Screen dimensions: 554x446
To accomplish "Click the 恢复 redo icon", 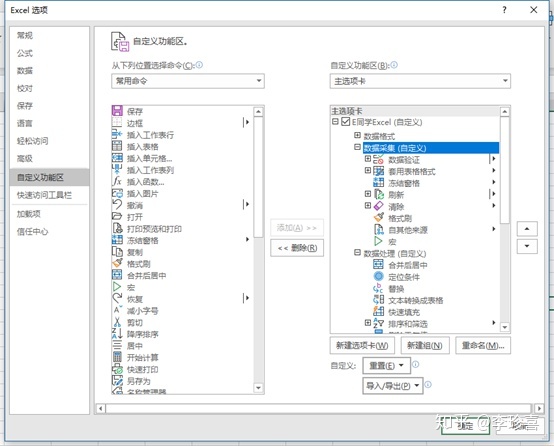I will [x=117, y=299].
